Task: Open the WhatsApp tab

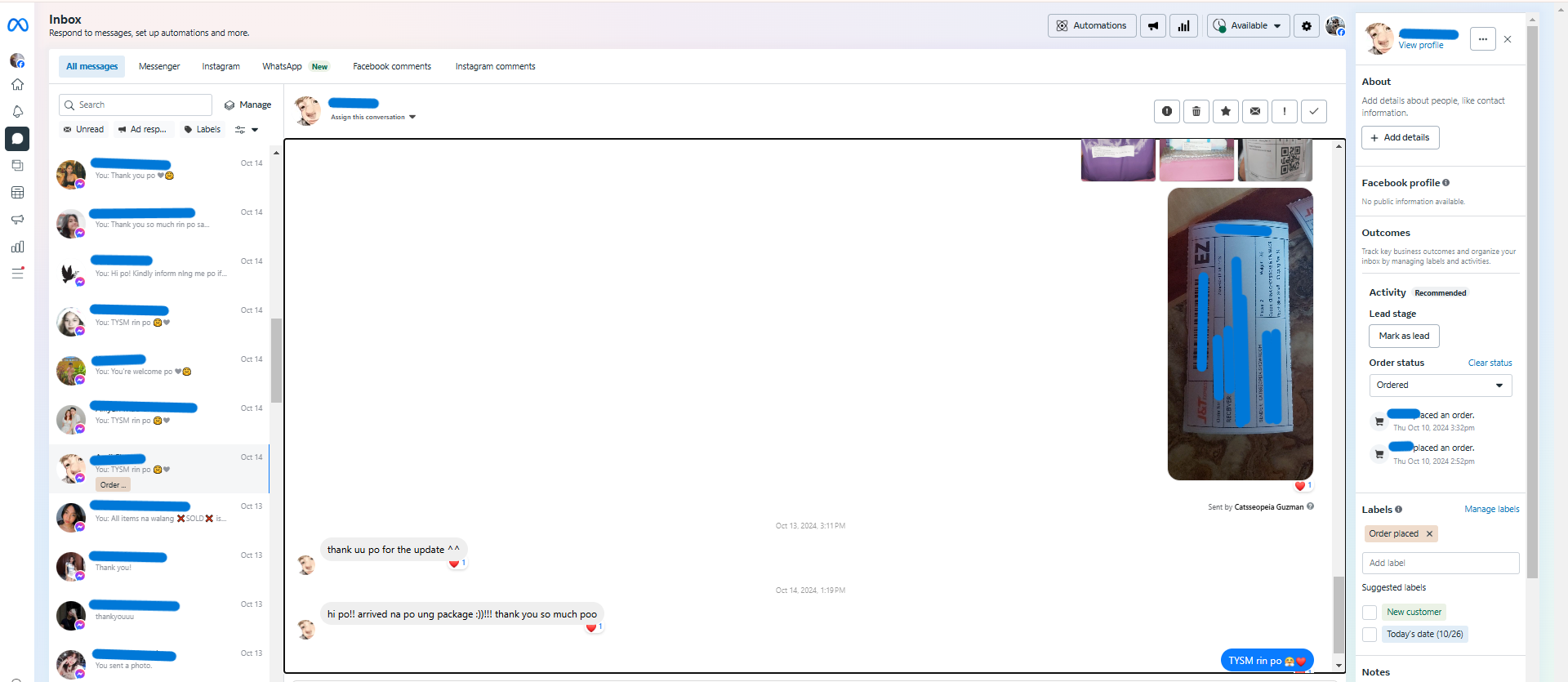Action: tap(295, 67)
